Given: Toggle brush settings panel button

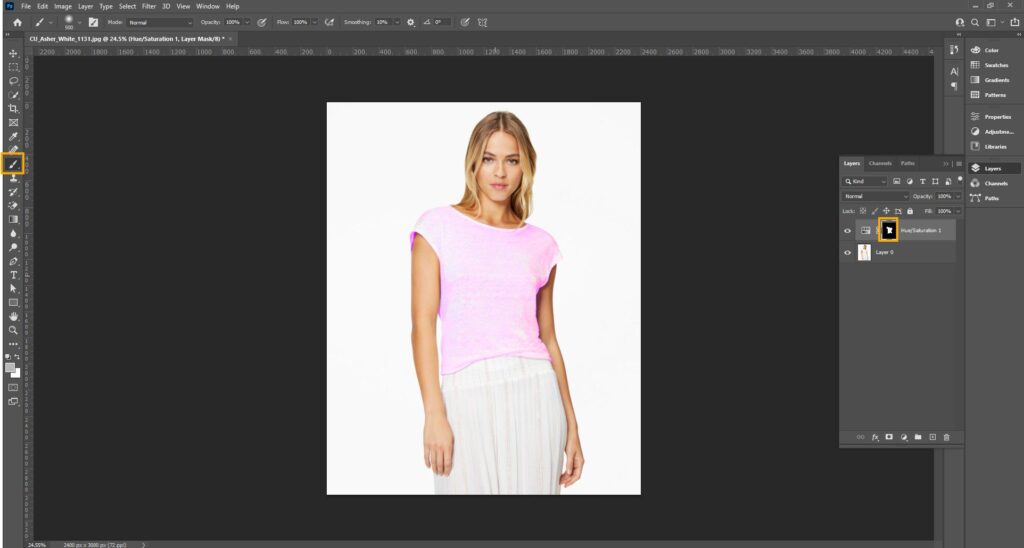Looking at the screenshot, I should (x=93, y=22).
